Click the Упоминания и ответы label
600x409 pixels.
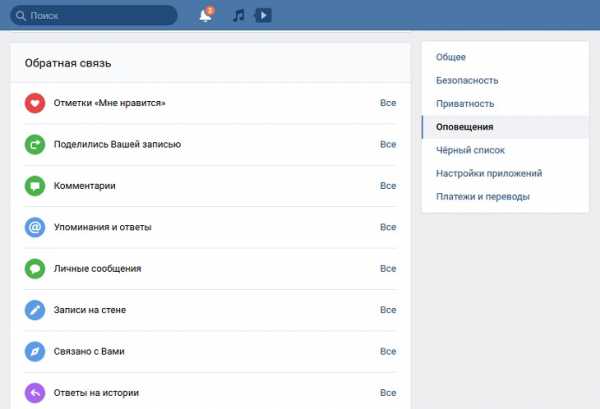[x=103, y=227]
